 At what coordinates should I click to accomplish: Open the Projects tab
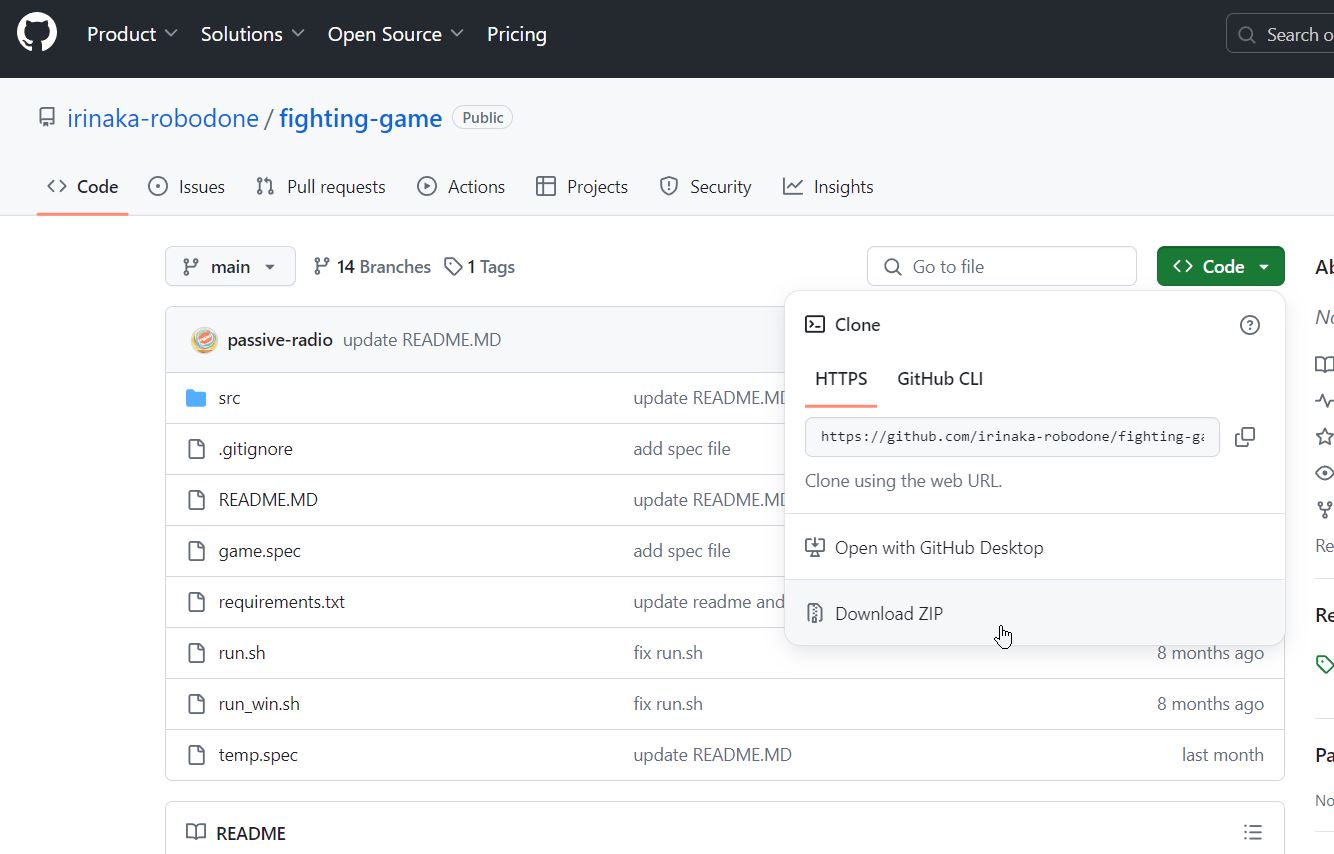(582, 187)
